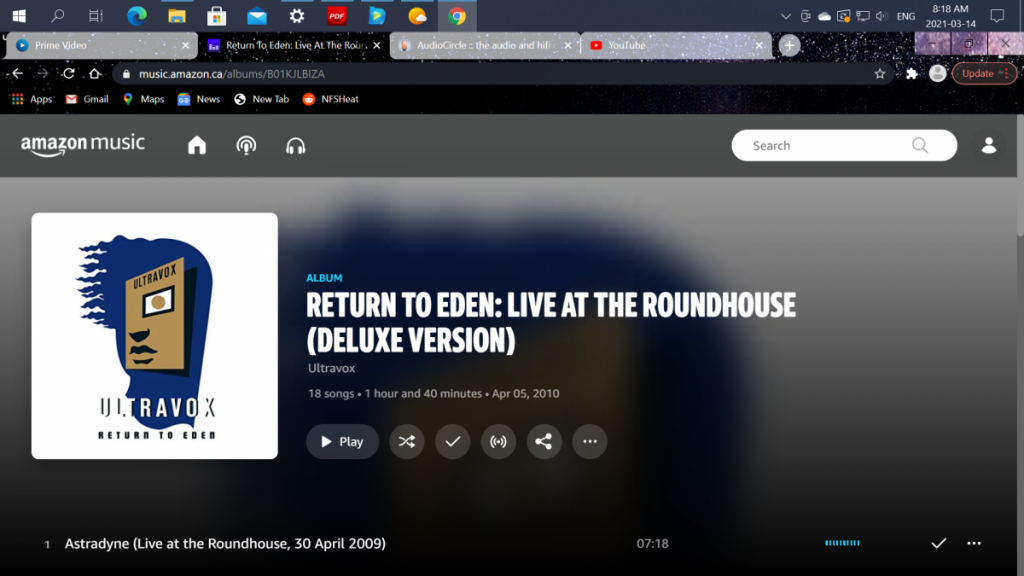Image resolution: width=1024 pixels, height=576 pixels.
Task: Go to the browser home page
Action: point(95,74)
